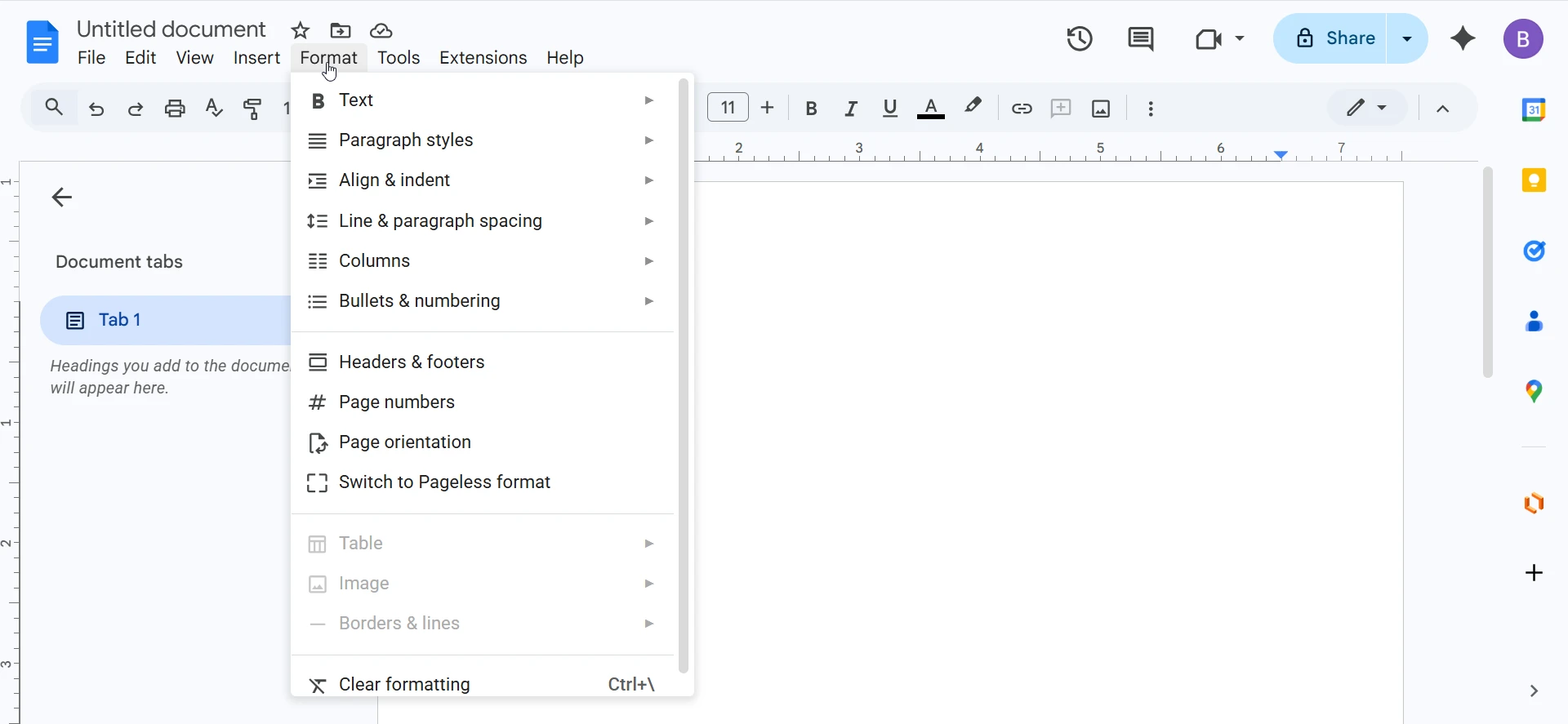Click the Gemini sparkle icon
1568x724 pixels.
(x=1463, y=38)
